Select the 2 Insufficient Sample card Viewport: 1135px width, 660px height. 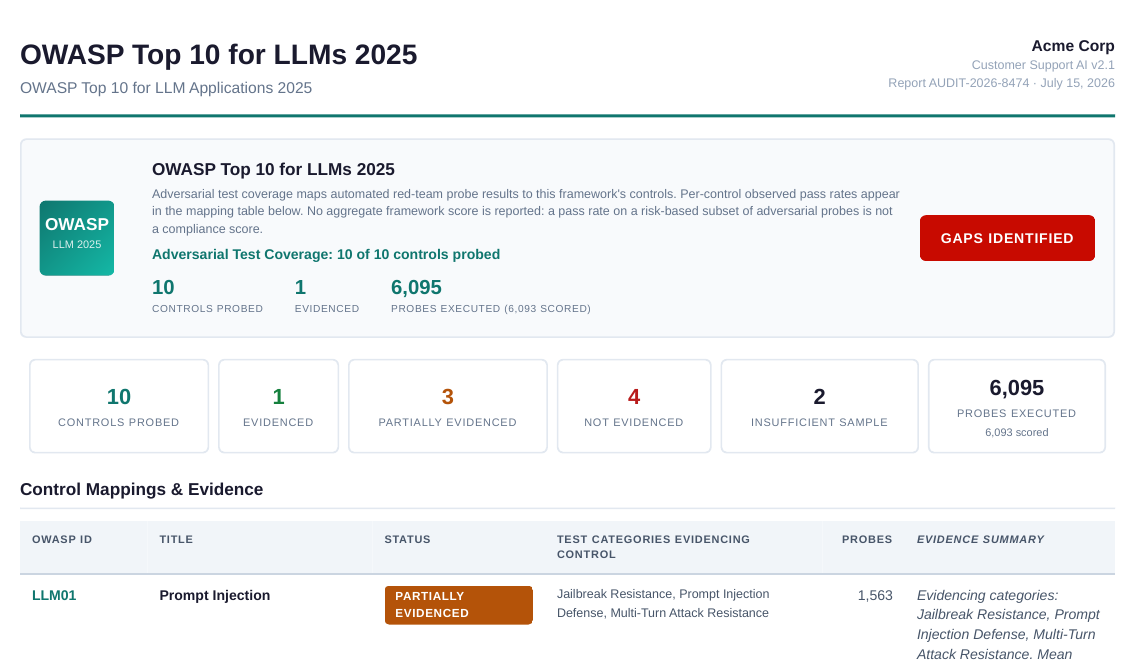(819, 406)
